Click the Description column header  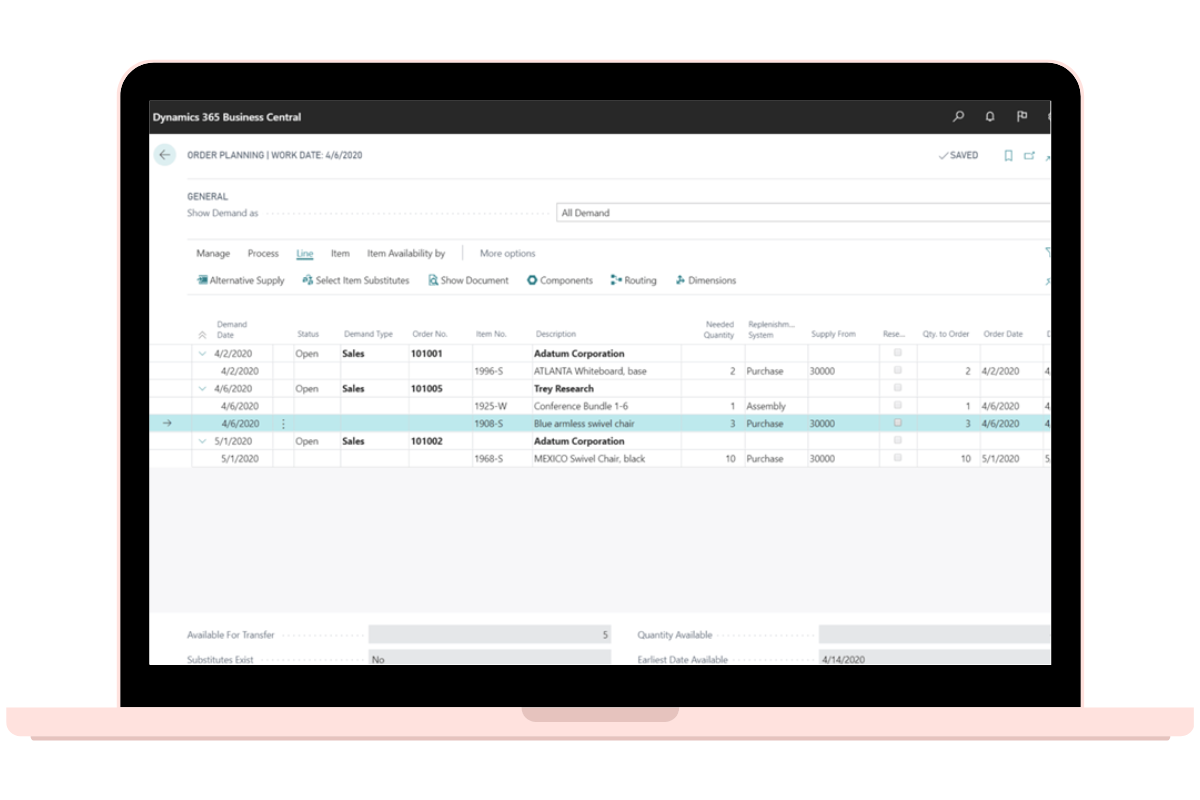point(556,334)
